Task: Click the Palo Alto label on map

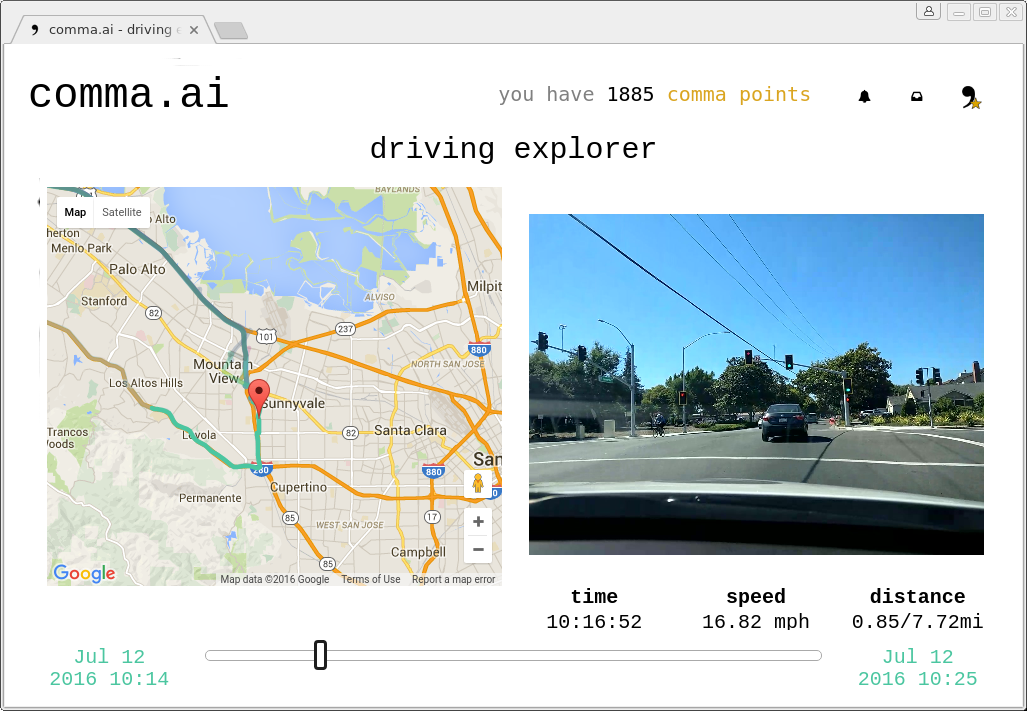Action: pyautogui.click(x=138, y=269)
